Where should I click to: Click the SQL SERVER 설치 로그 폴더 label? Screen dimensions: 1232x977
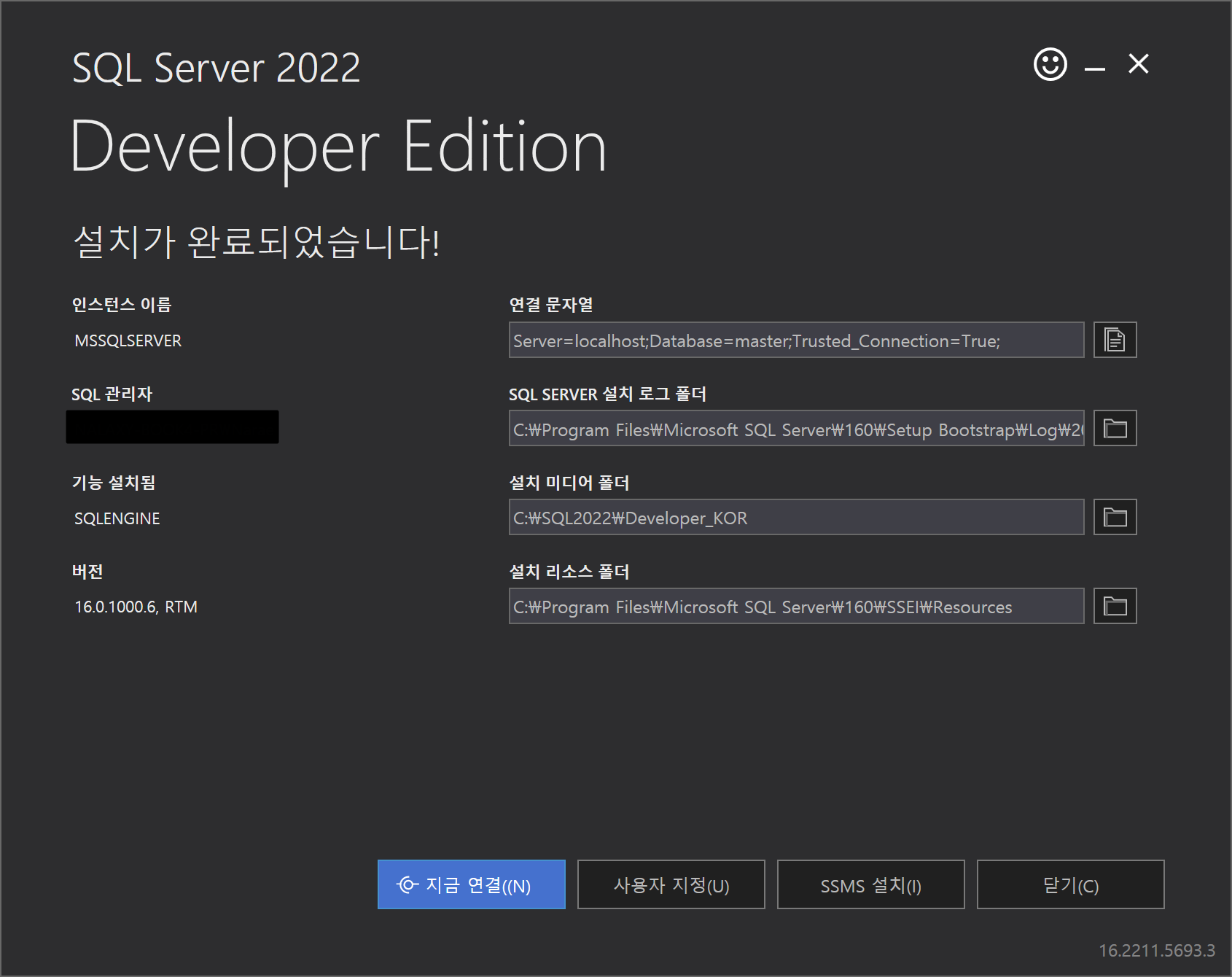point(607,394)
